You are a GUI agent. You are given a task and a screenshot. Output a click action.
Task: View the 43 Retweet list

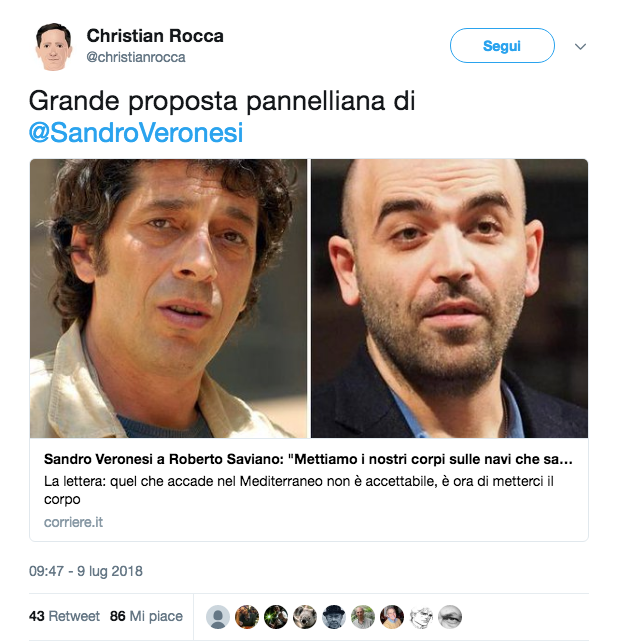(64, 616)
